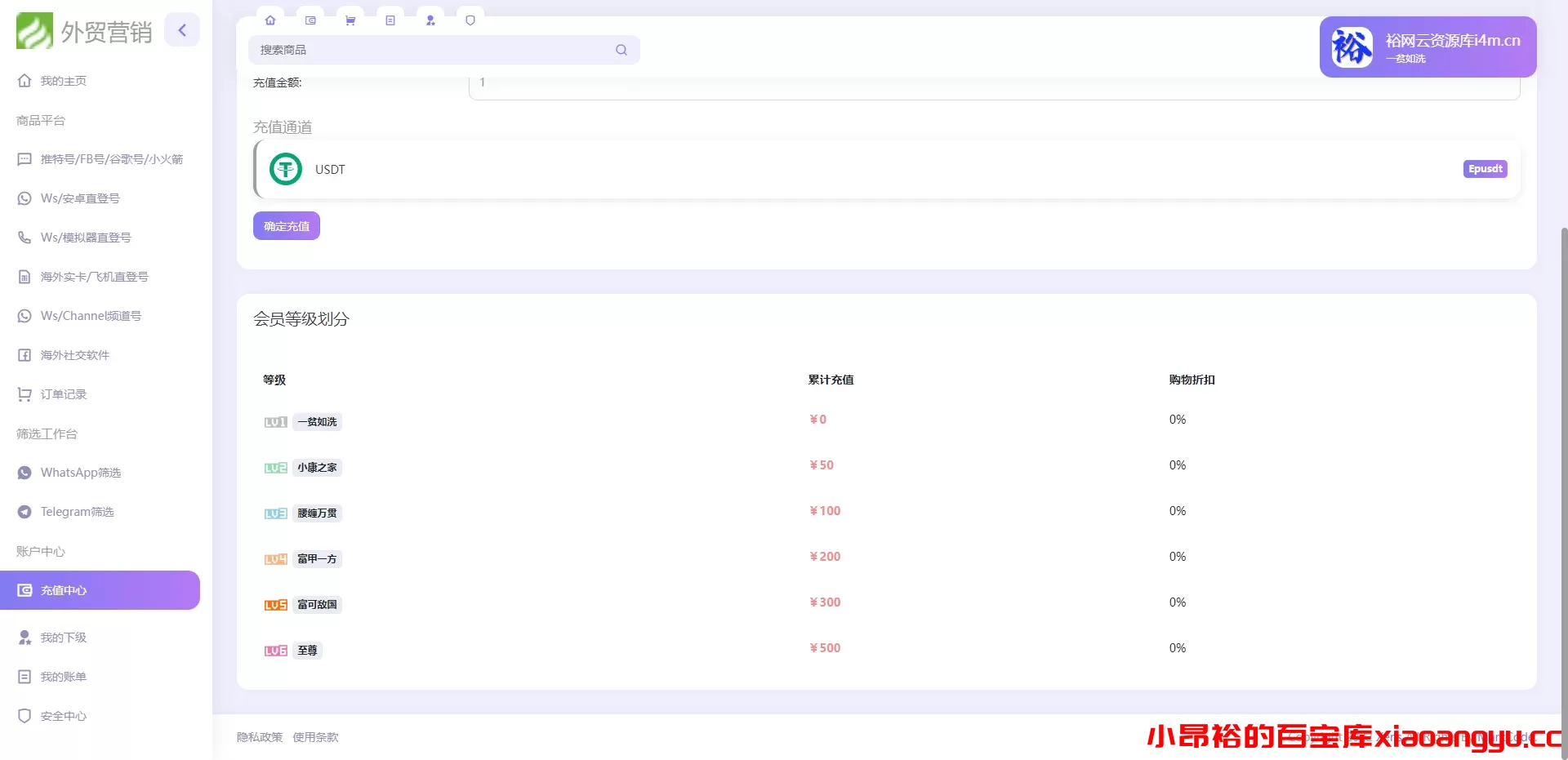Collapse the sidebar with the chevron button

(x=182, y=30)
